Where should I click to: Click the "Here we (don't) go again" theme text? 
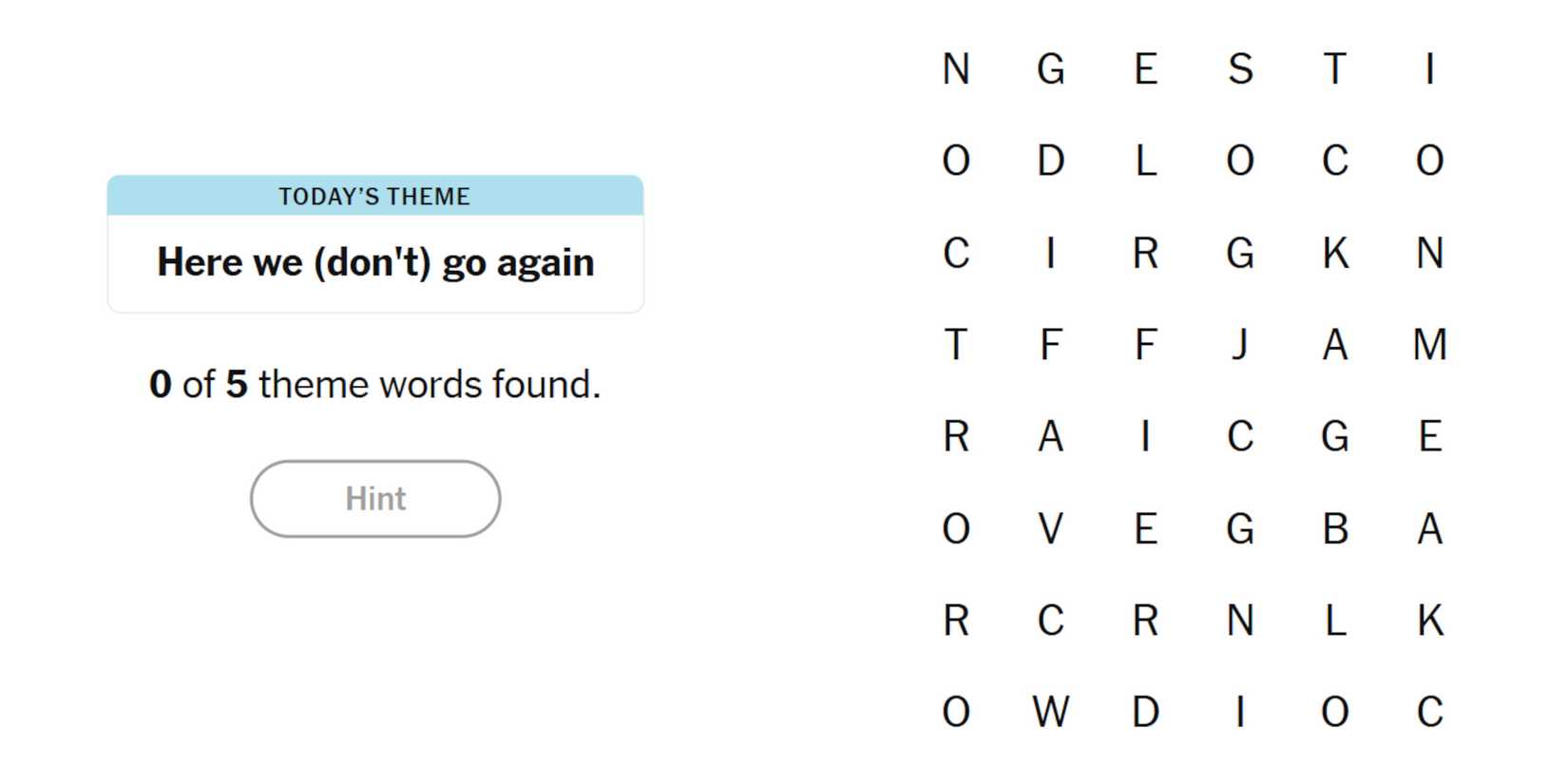[x=375, y=262]
